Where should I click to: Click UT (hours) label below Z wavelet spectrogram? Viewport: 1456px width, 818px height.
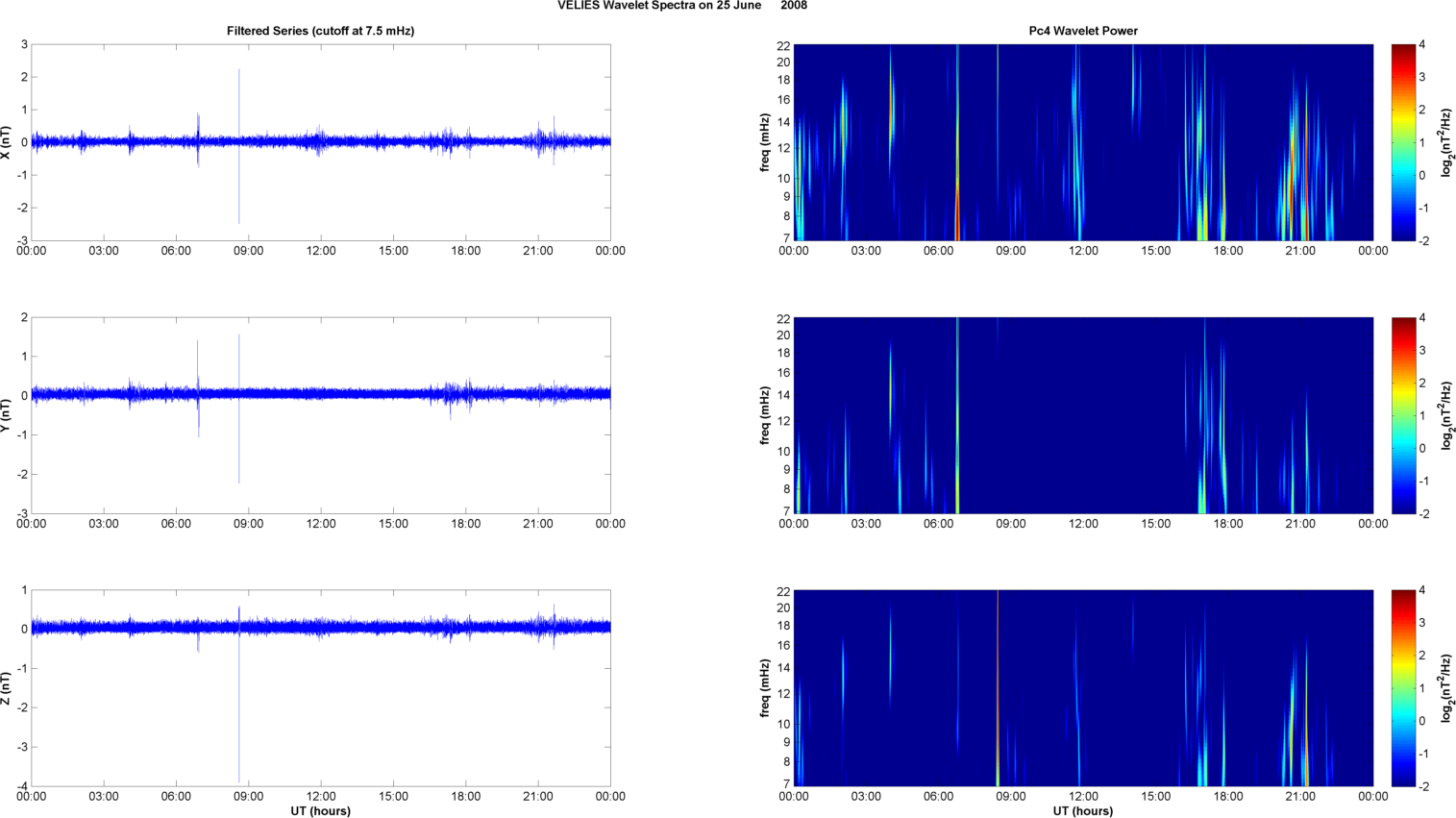coord(1083,811)
